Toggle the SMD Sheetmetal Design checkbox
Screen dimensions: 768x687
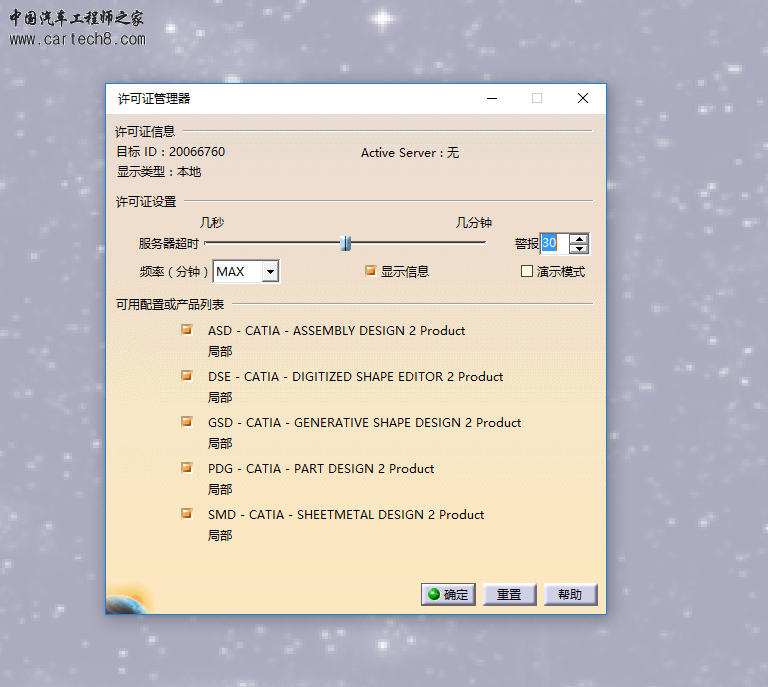click(187, 514)
